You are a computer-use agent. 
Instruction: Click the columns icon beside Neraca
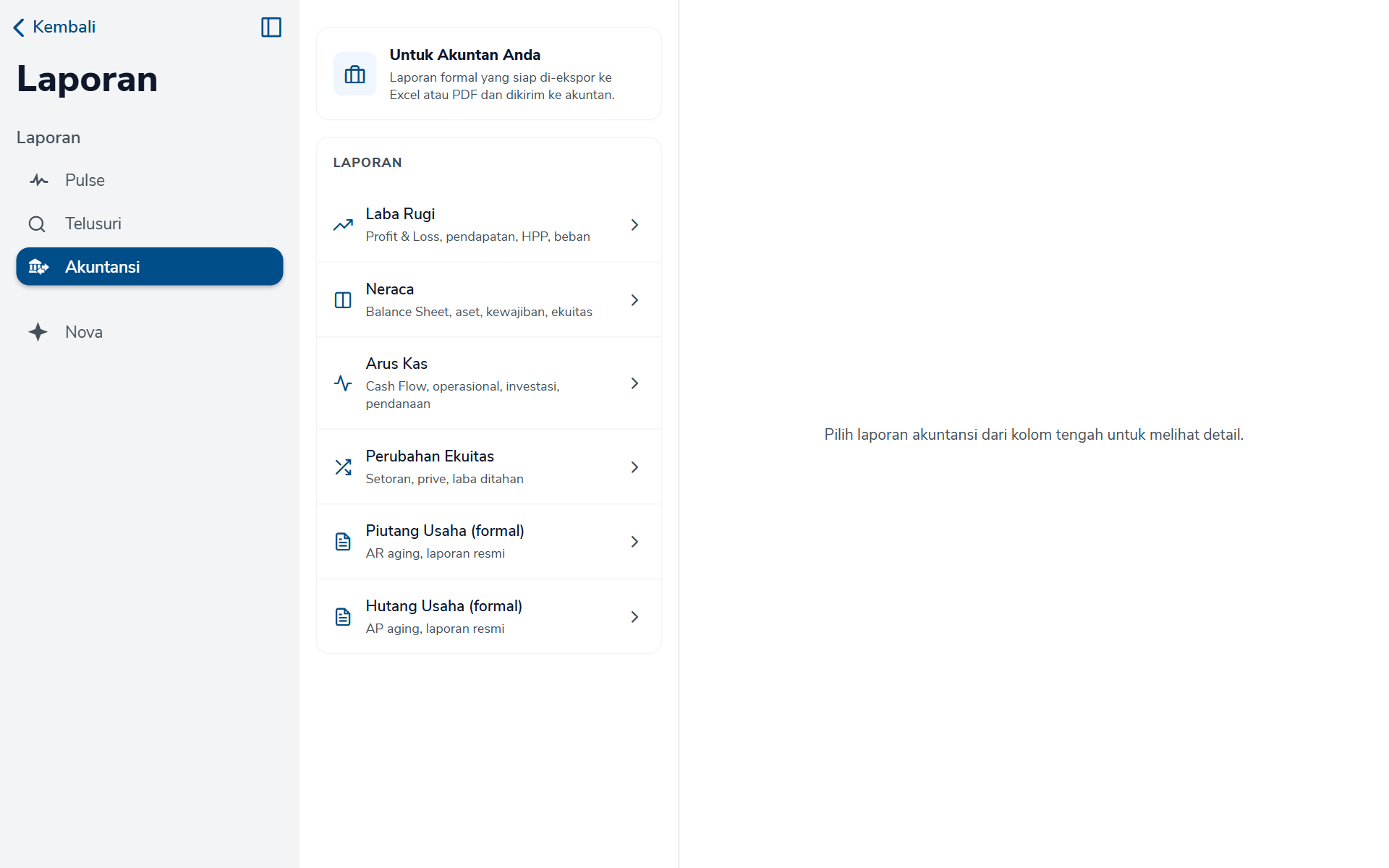click(343, 300)
